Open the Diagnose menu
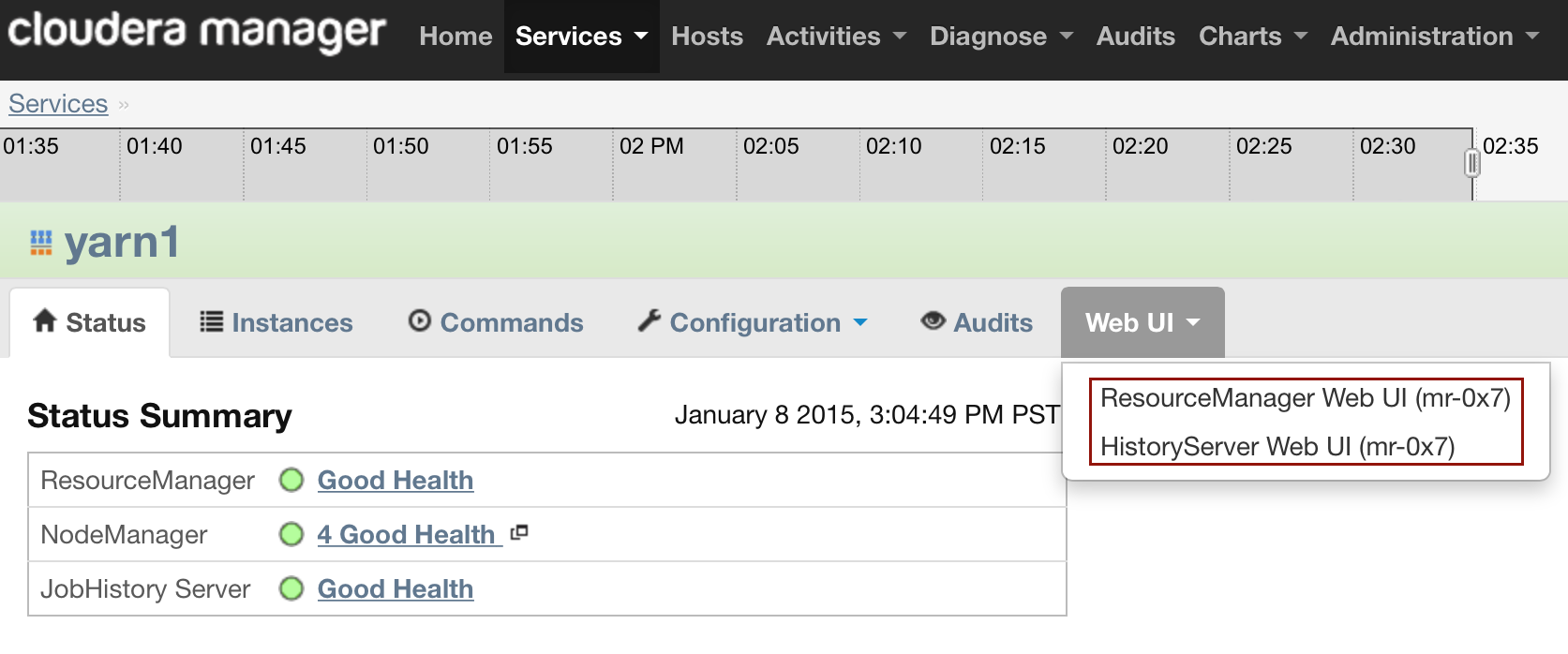 click(1000, 37)
